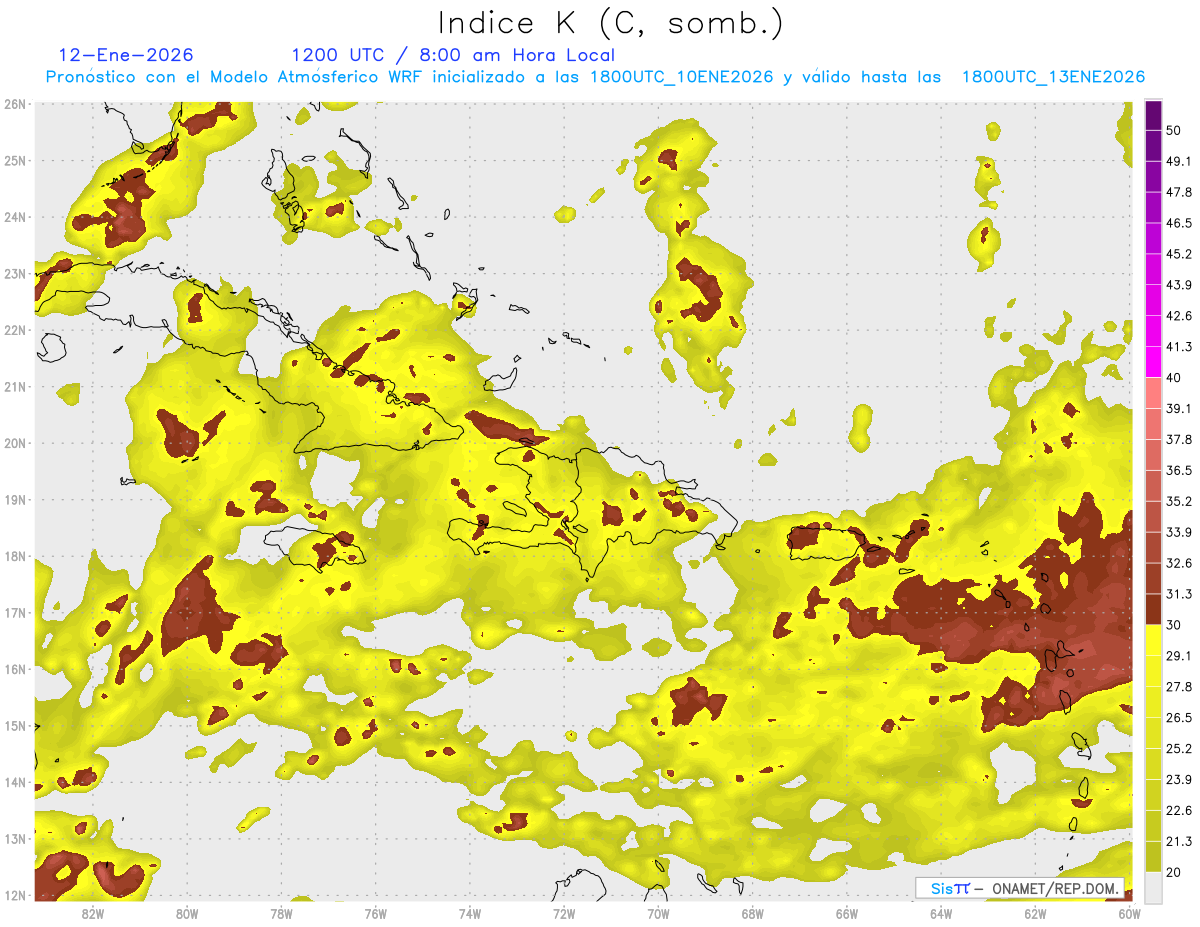This screenshot has height=927, width=1200.
Task: Click the colorbar value label 50
Action: [1175, 129]
